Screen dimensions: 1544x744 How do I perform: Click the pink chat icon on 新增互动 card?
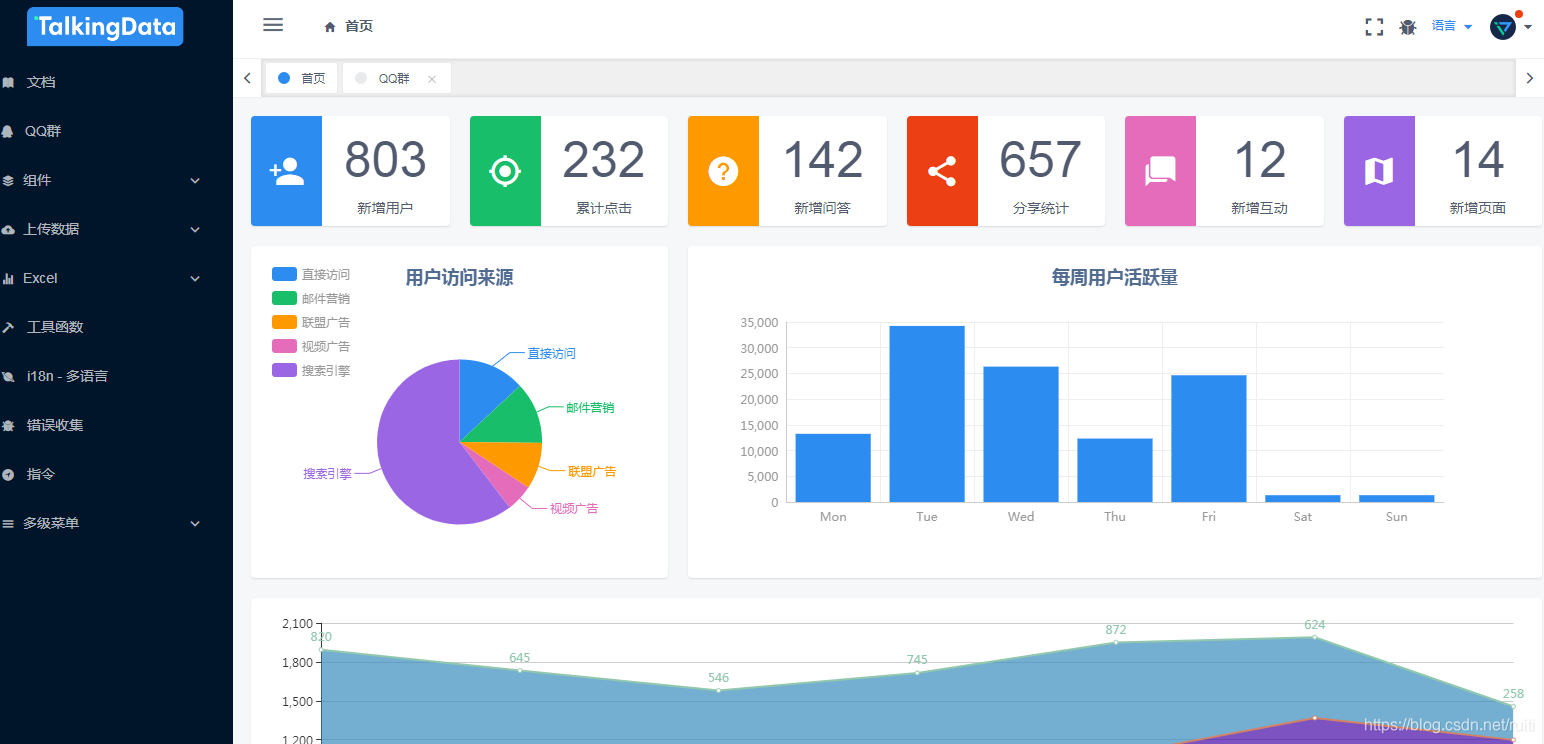click(1160, 171)
